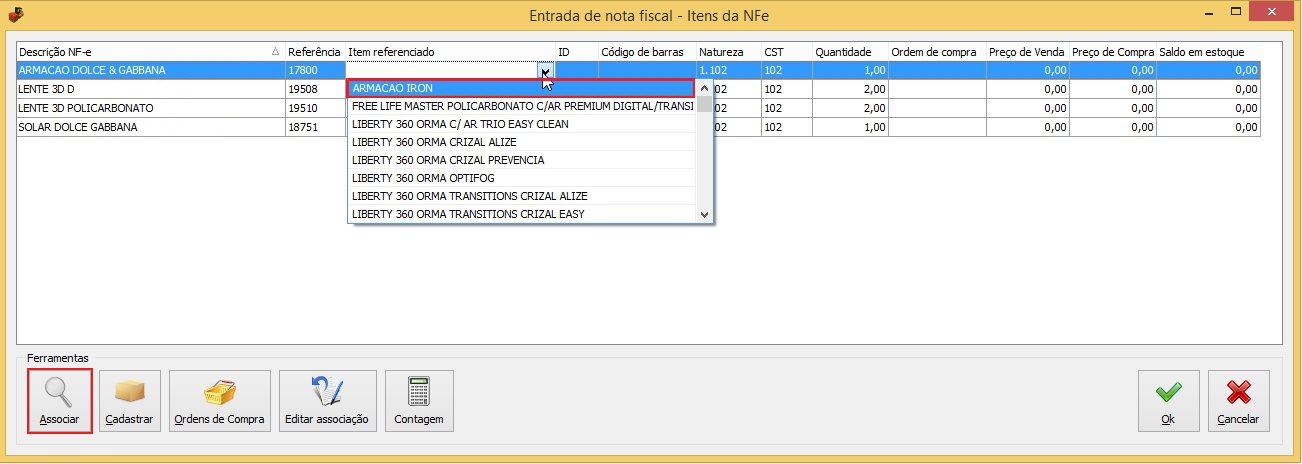Click the Saldo em estoque column header
This screenshot has width=1302, height=464.
pos(1208,52)
